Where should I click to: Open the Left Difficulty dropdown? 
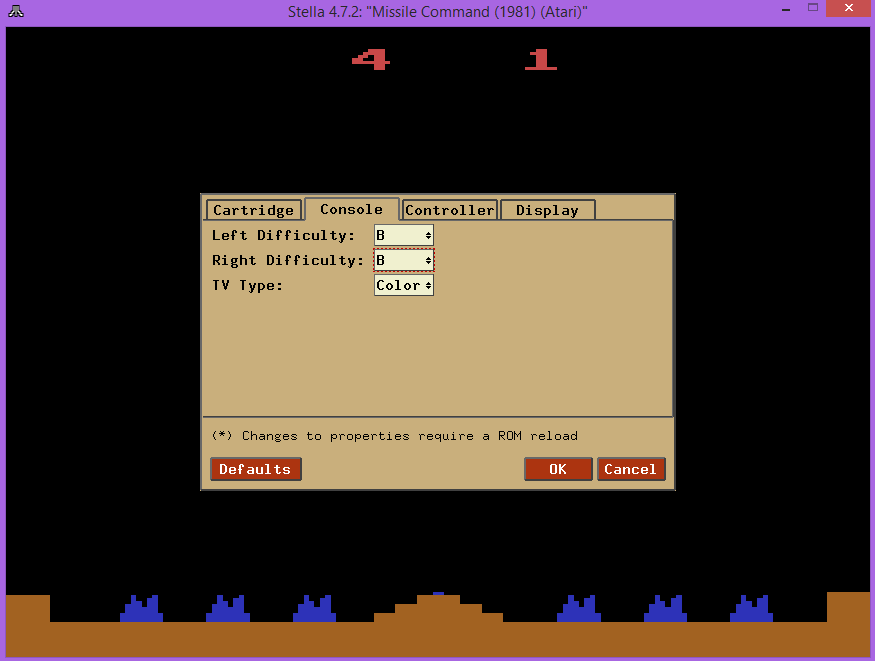[x=404, y=235]
